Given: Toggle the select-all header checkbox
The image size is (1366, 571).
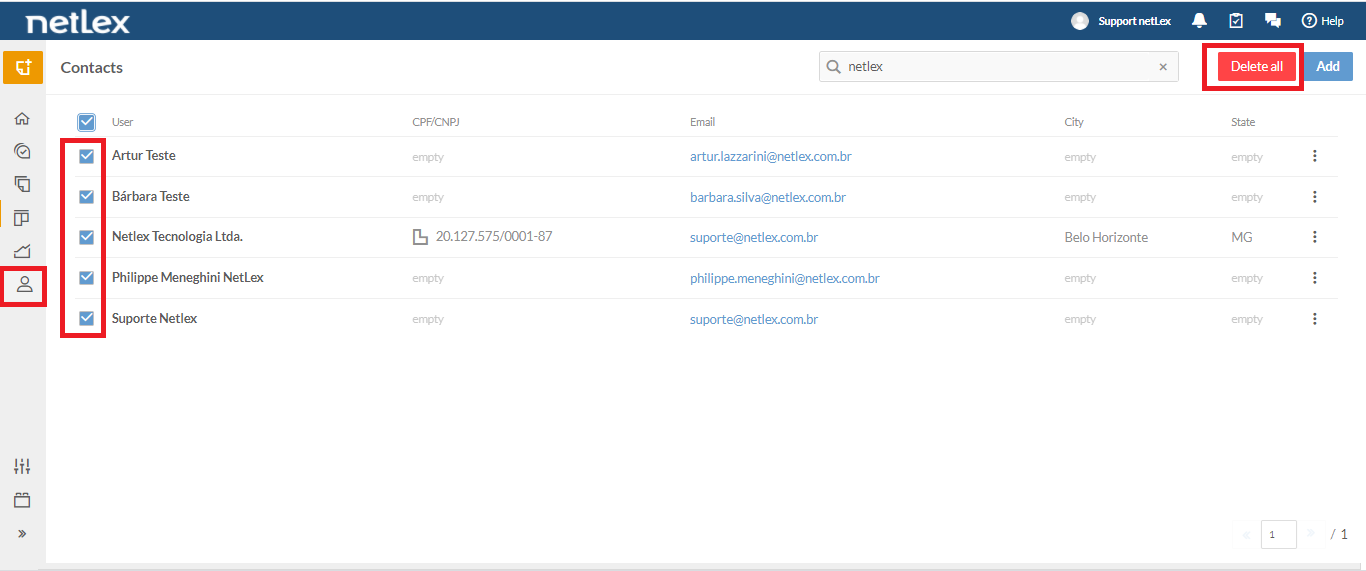Looking at the screenshot, I should 87,122.
